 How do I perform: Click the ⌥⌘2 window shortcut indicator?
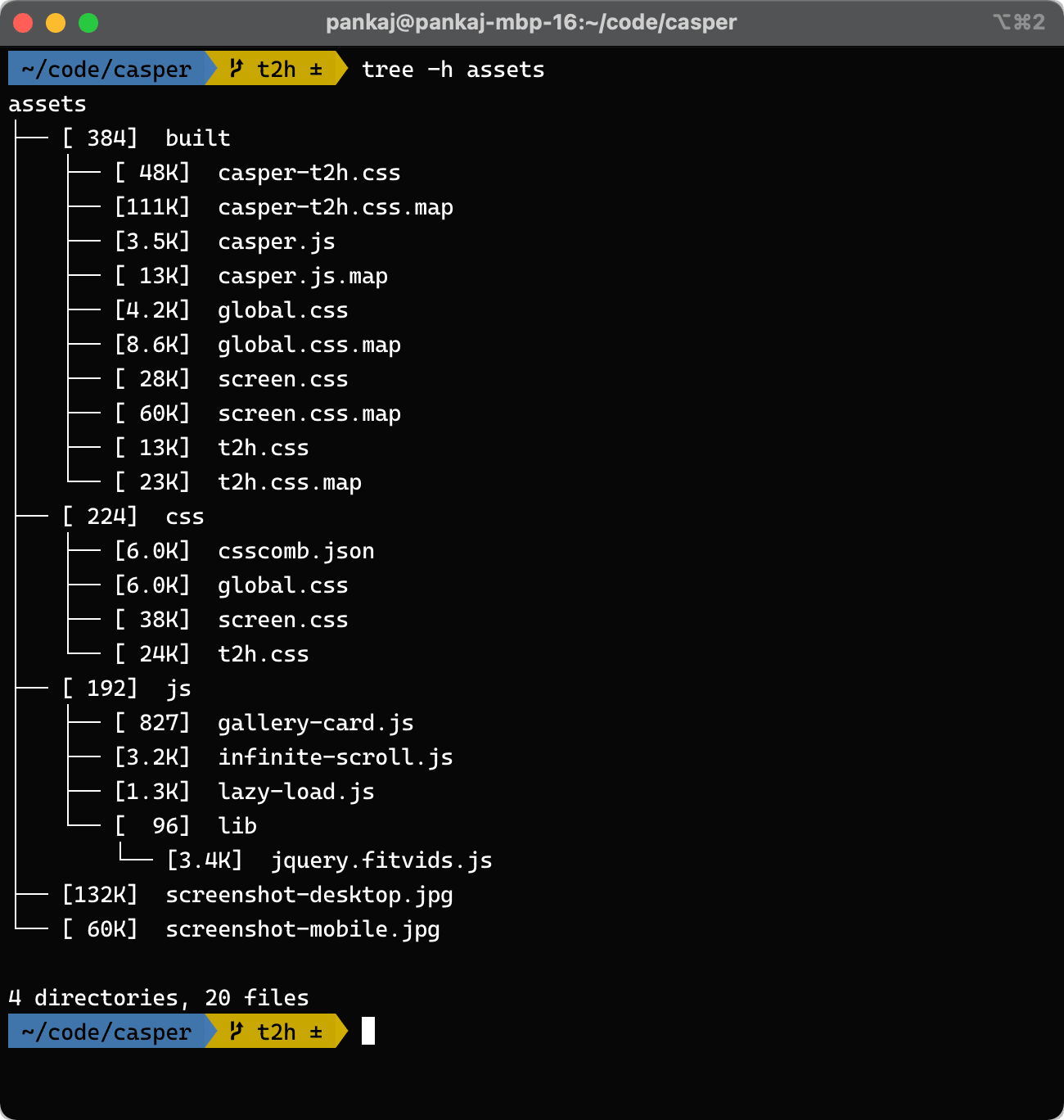pyautogui.click(x=1019, y=22)
